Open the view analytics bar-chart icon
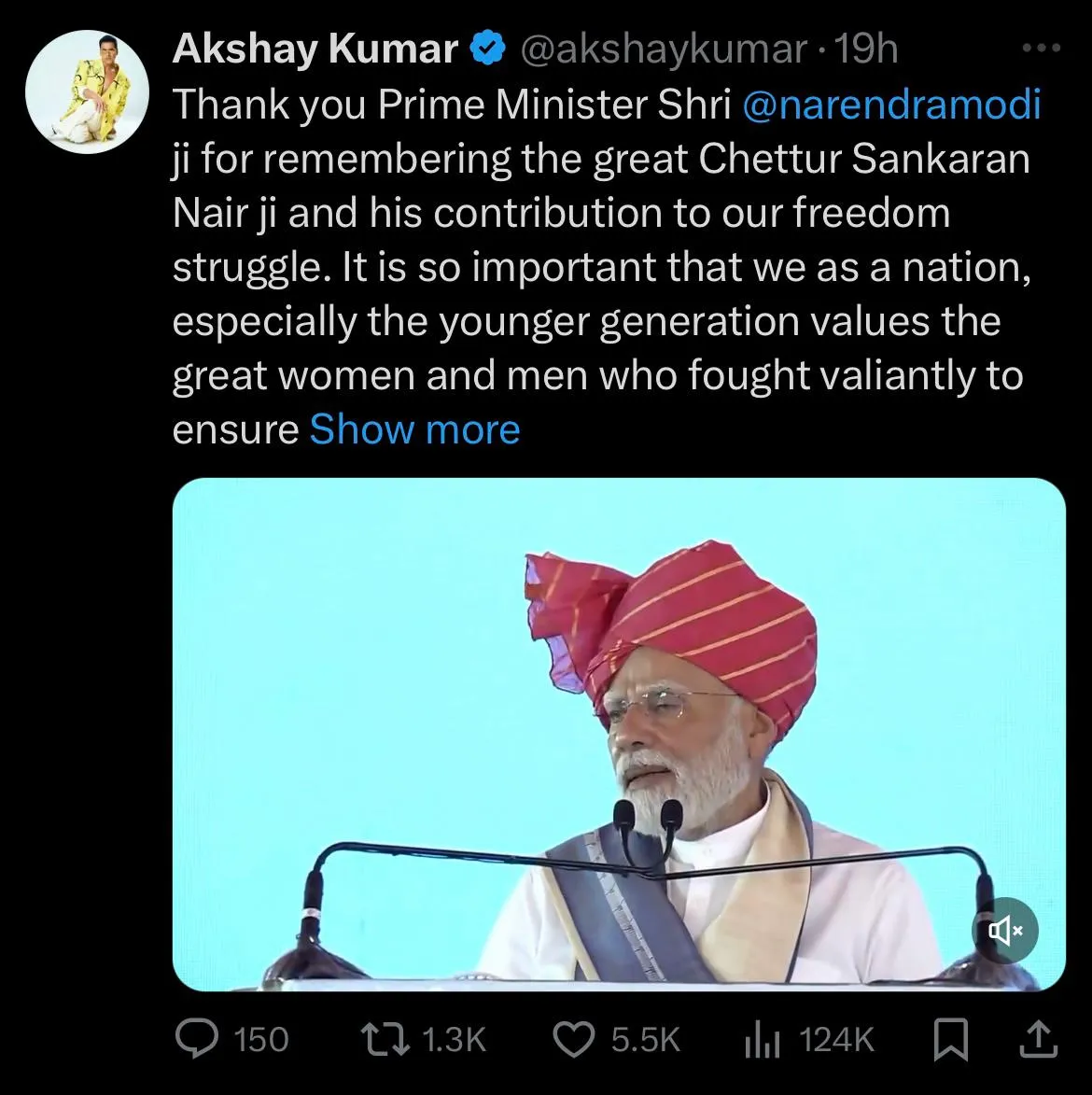The image size is (1092, 1095). [x=762, y=1039]
